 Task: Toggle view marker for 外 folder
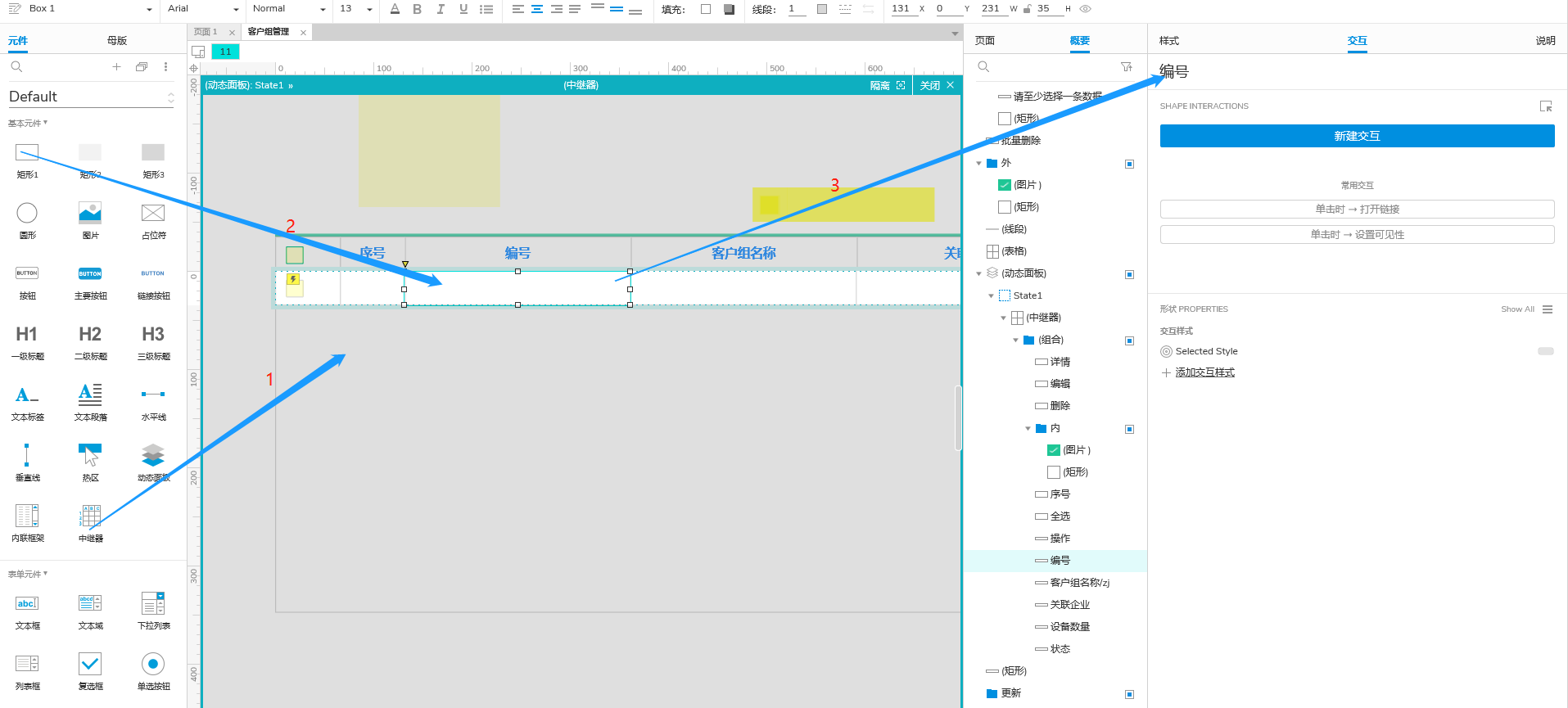click(x=1129, y=164)
